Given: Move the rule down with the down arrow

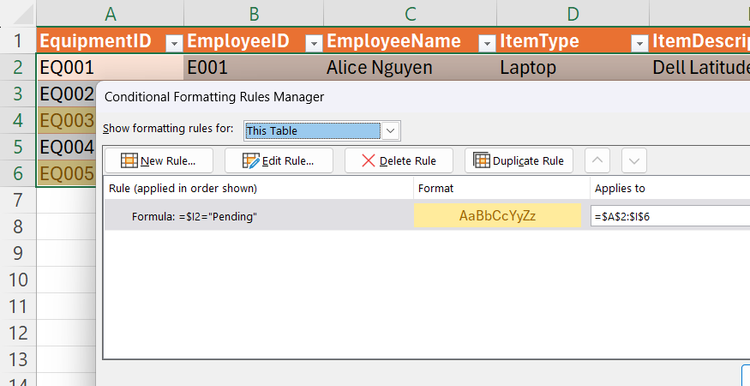Looking at the screenshot, I should point(634,161).
